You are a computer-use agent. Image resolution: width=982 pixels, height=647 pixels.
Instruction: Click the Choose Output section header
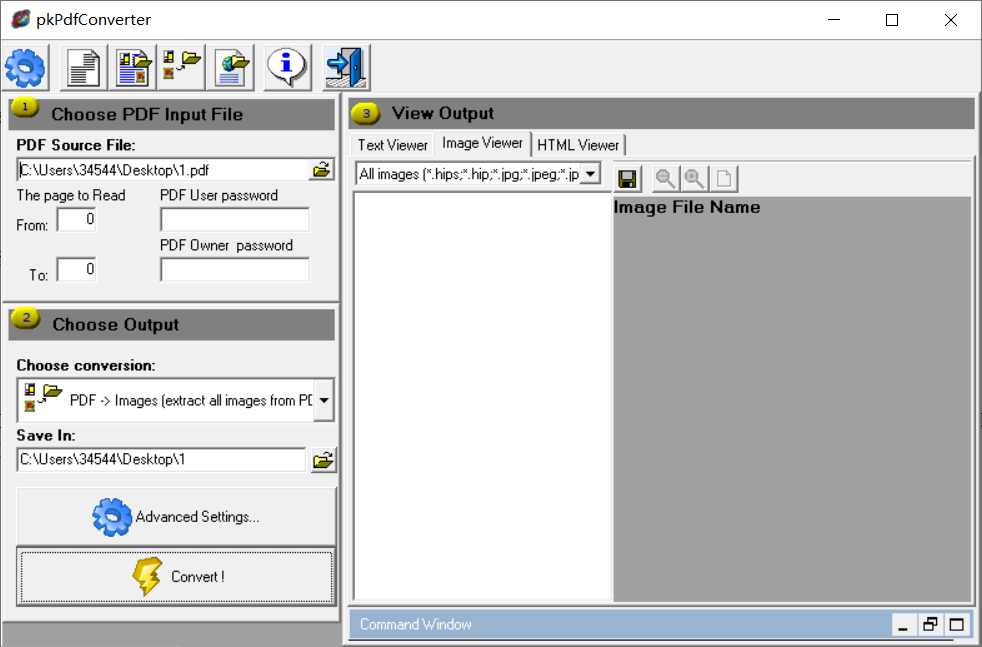coord(172,324)
